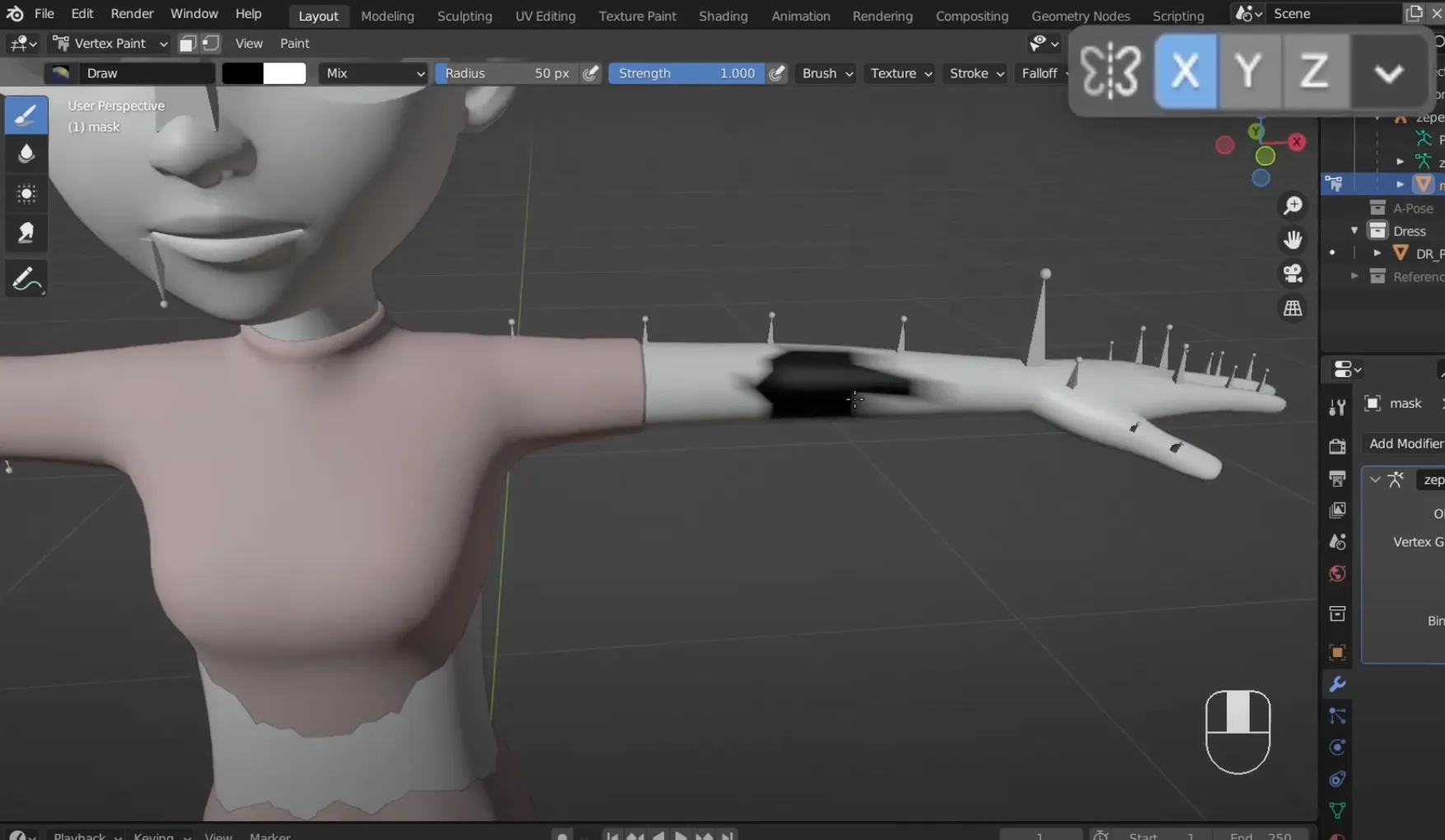
Task: Toggle radius pressure sensitivity pen icon
Action: point(591,73)
